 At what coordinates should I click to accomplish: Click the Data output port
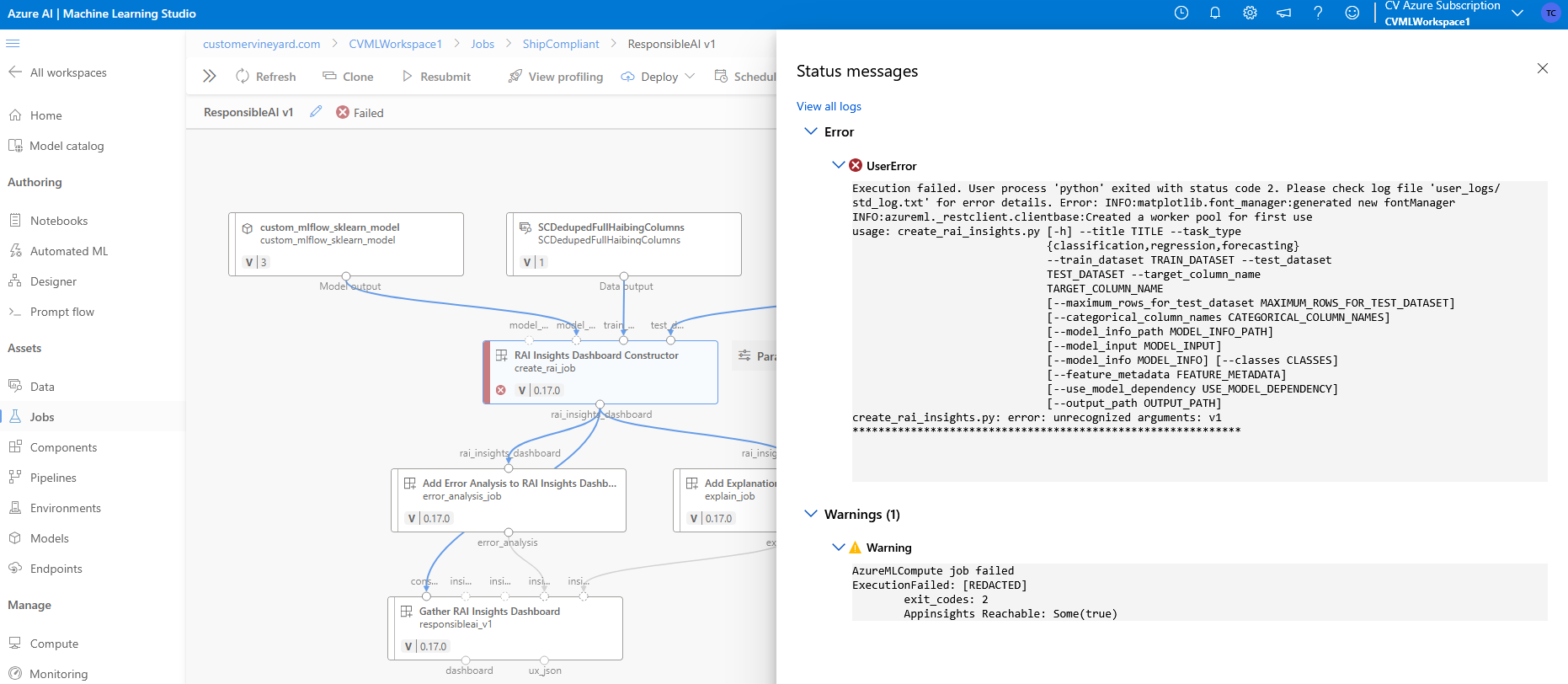624,276
